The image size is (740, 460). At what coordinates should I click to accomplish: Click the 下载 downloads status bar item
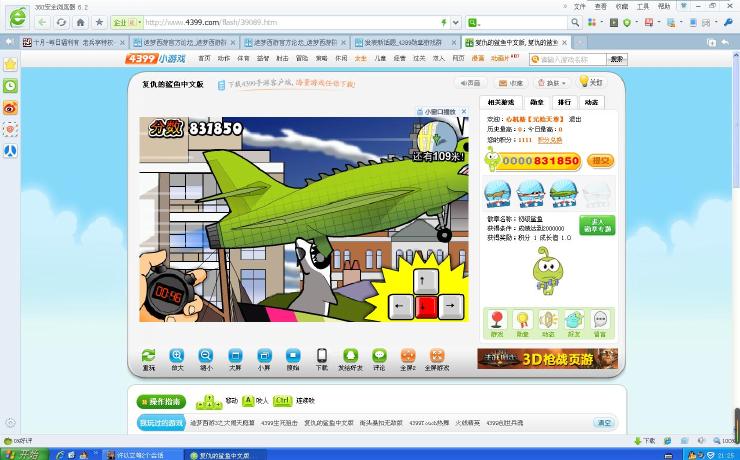coord(645,441)
